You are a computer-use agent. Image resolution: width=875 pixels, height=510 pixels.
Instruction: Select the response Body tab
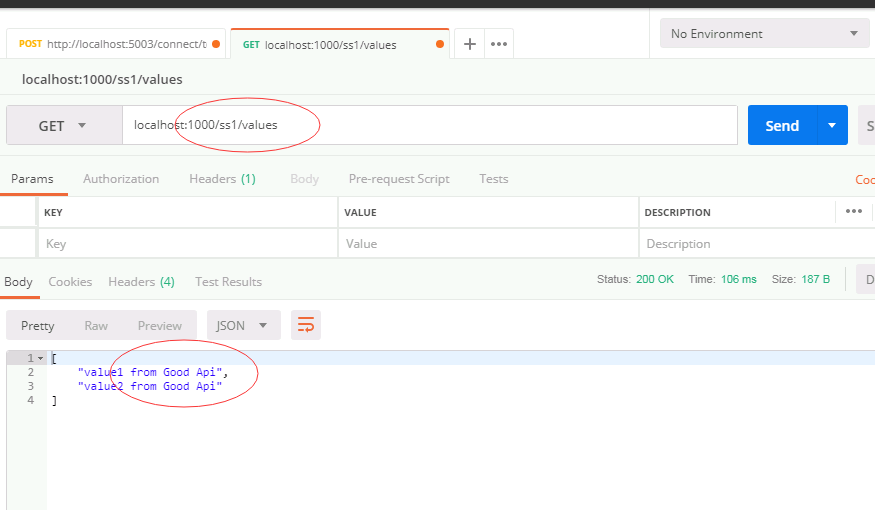[18, 282]
